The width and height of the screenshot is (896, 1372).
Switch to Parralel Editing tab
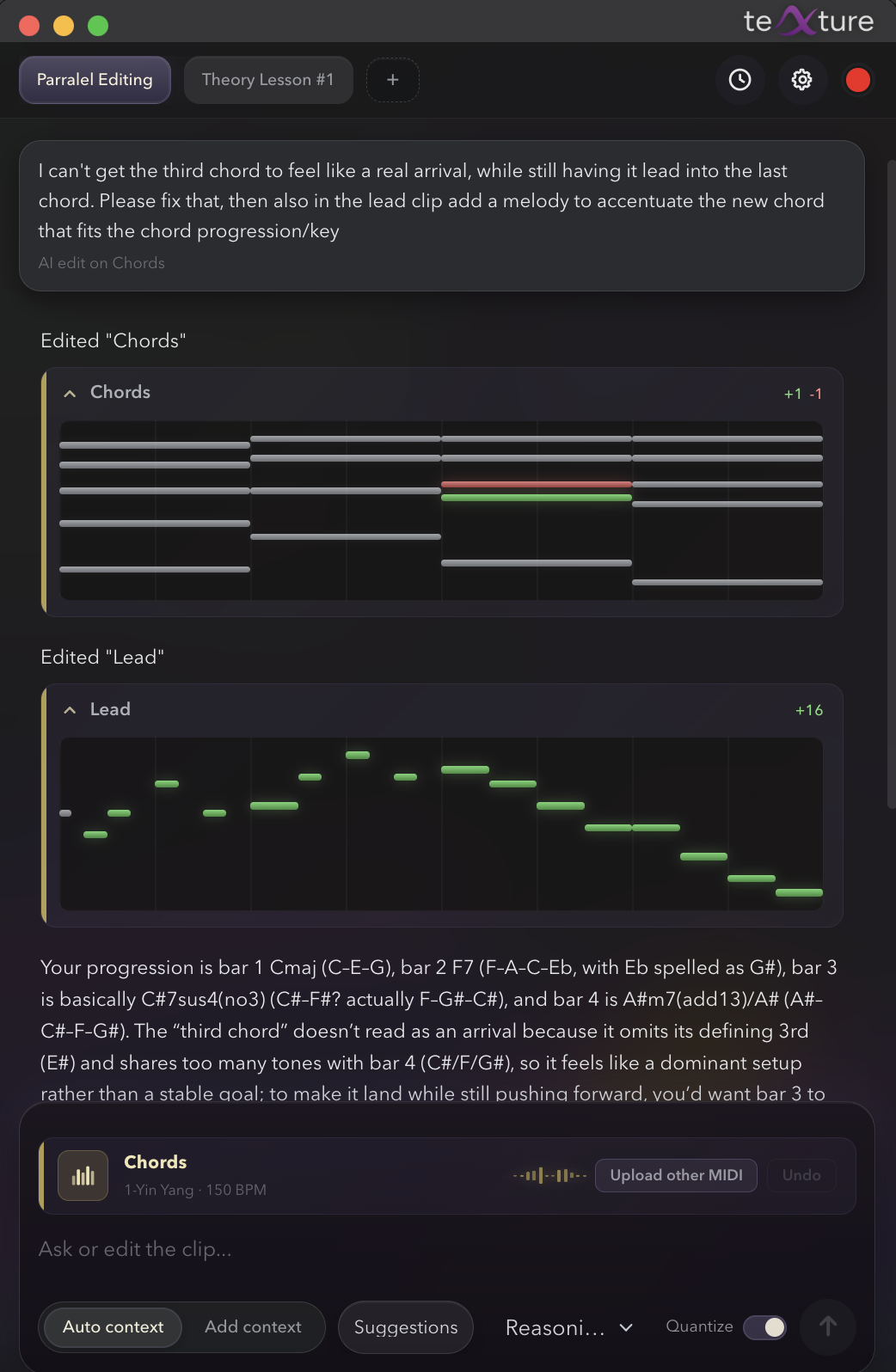[x=95, y=80]
